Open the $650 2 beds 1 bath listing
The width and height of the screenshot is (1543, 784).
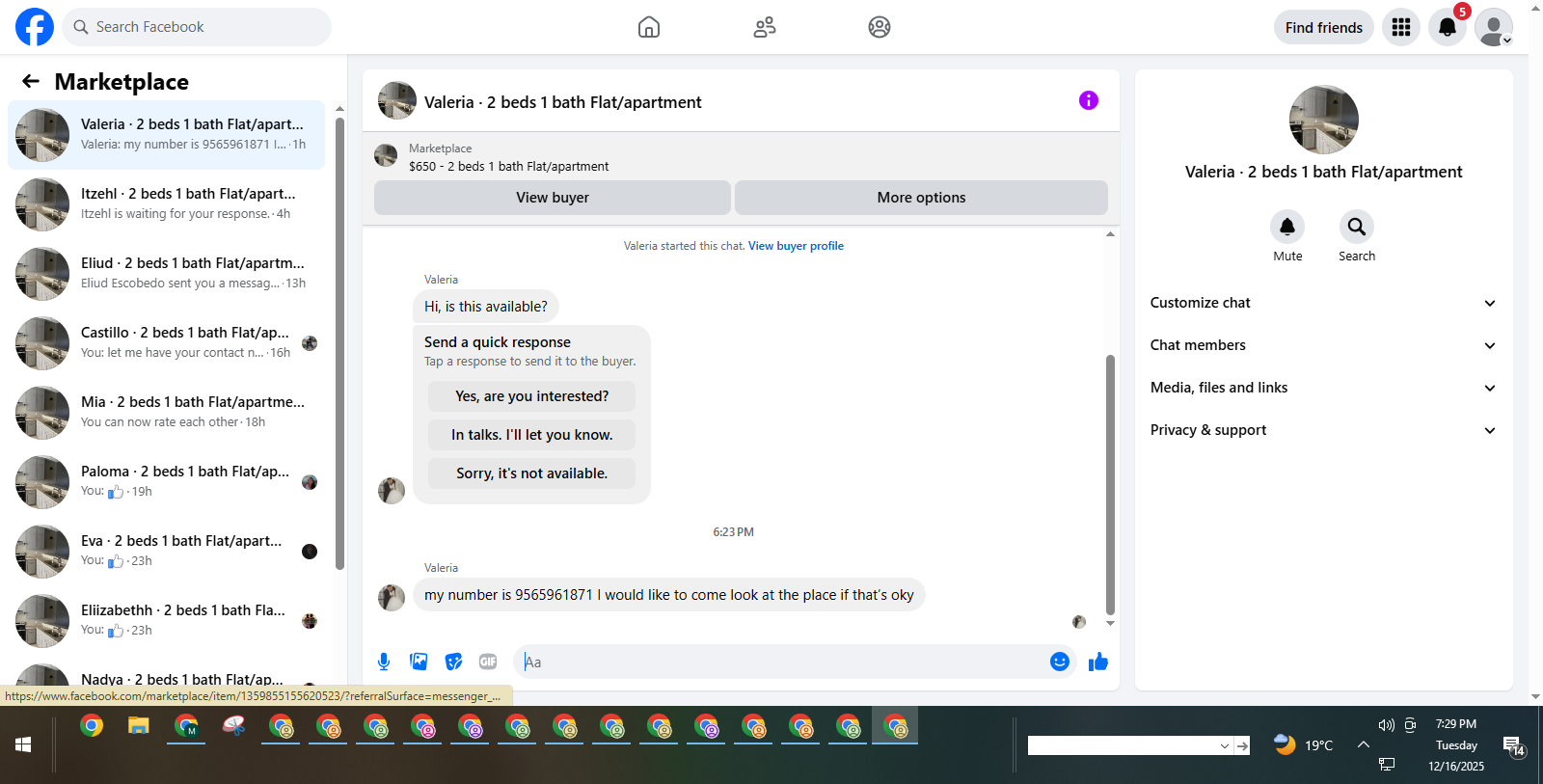pos(508,166)
